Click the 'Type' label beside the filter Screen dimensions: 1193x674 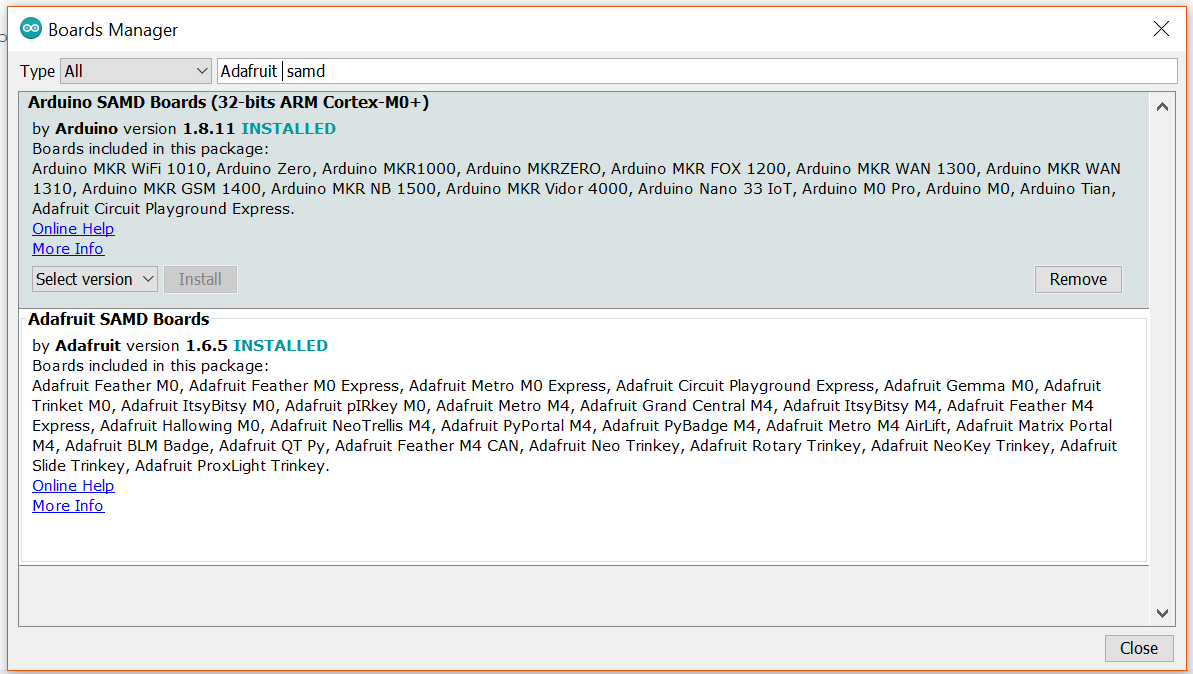coord(37,72)
